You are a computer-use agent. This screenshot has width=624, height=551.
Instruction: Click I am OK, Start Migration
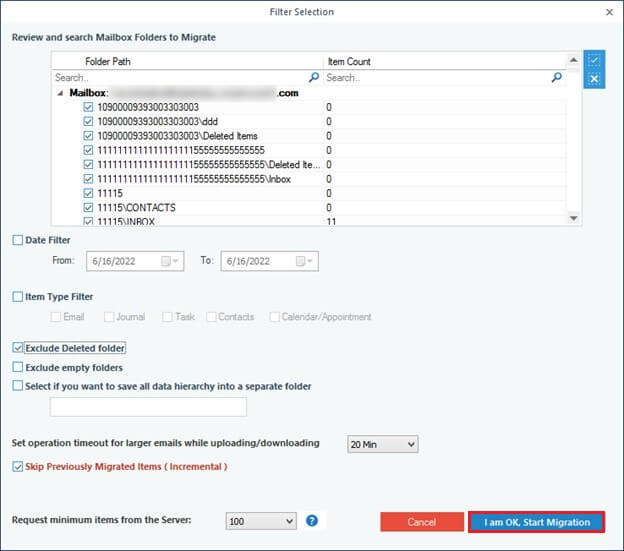(537, 522)
